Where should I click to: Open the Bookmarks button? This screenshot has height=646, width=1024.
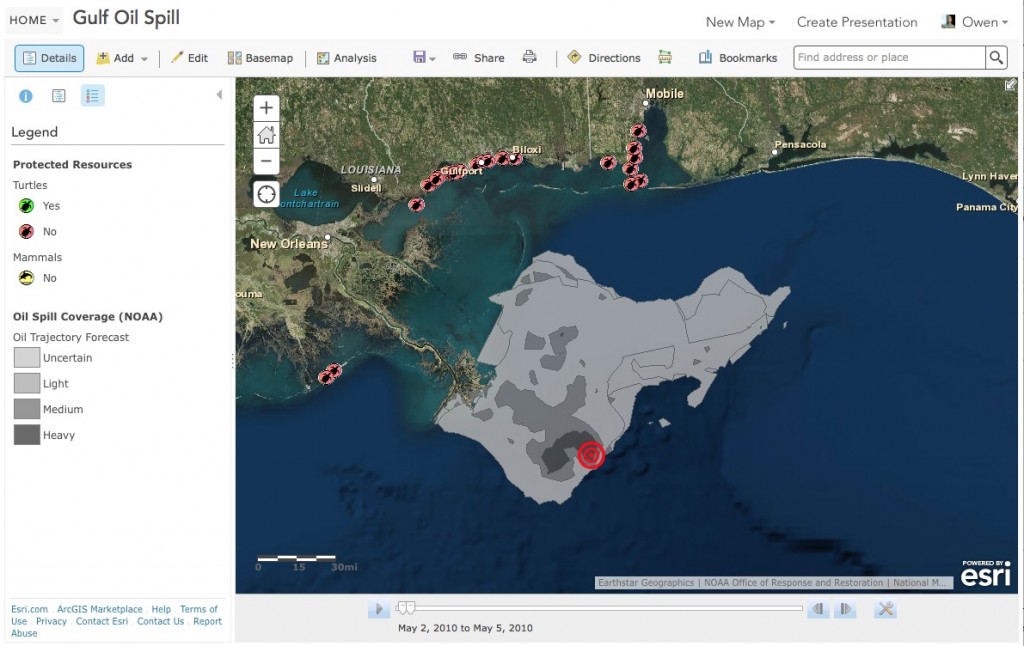pos(738,57)
